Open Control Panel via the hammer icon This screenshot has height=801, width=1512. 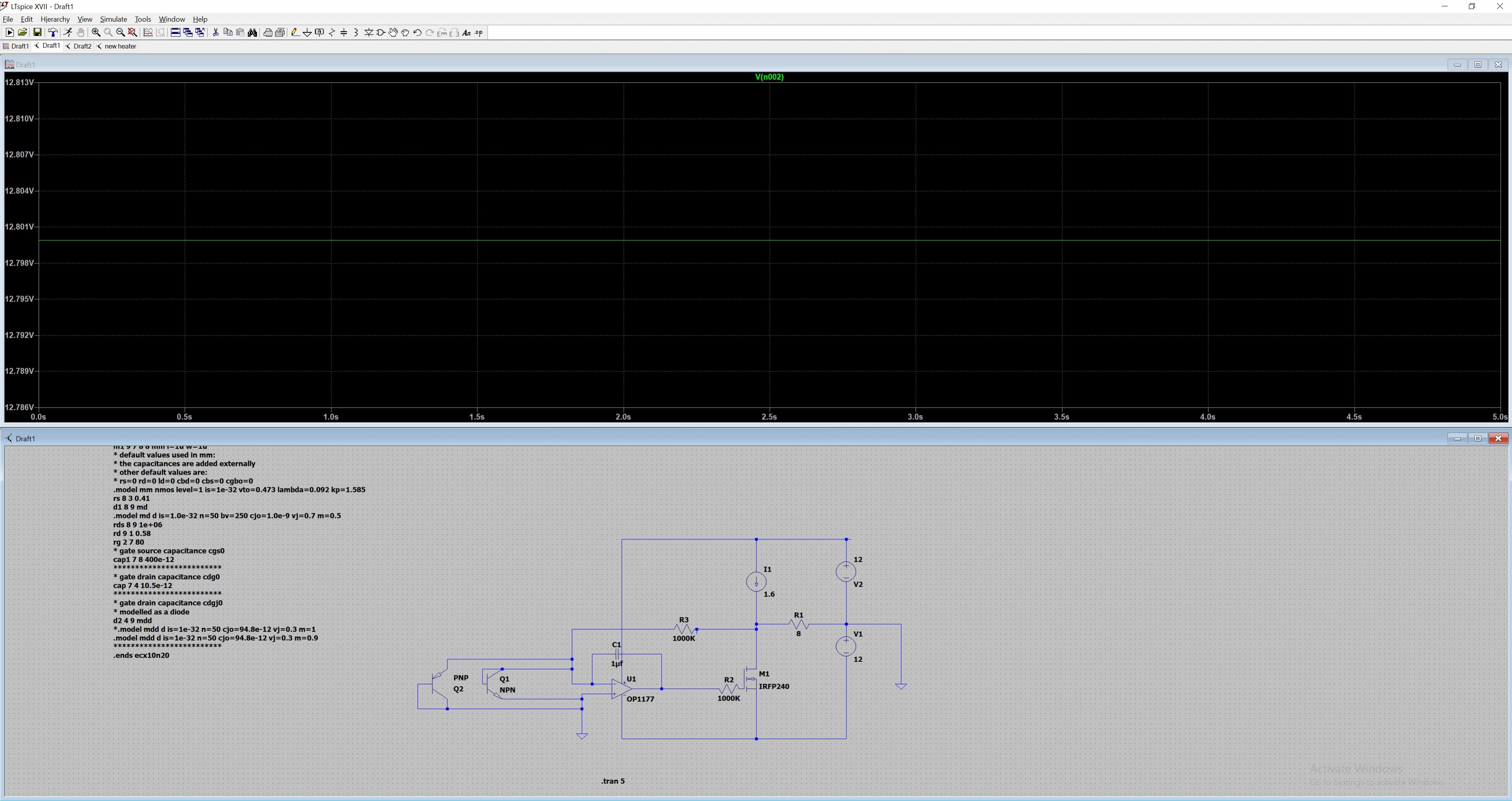point(53,33)
